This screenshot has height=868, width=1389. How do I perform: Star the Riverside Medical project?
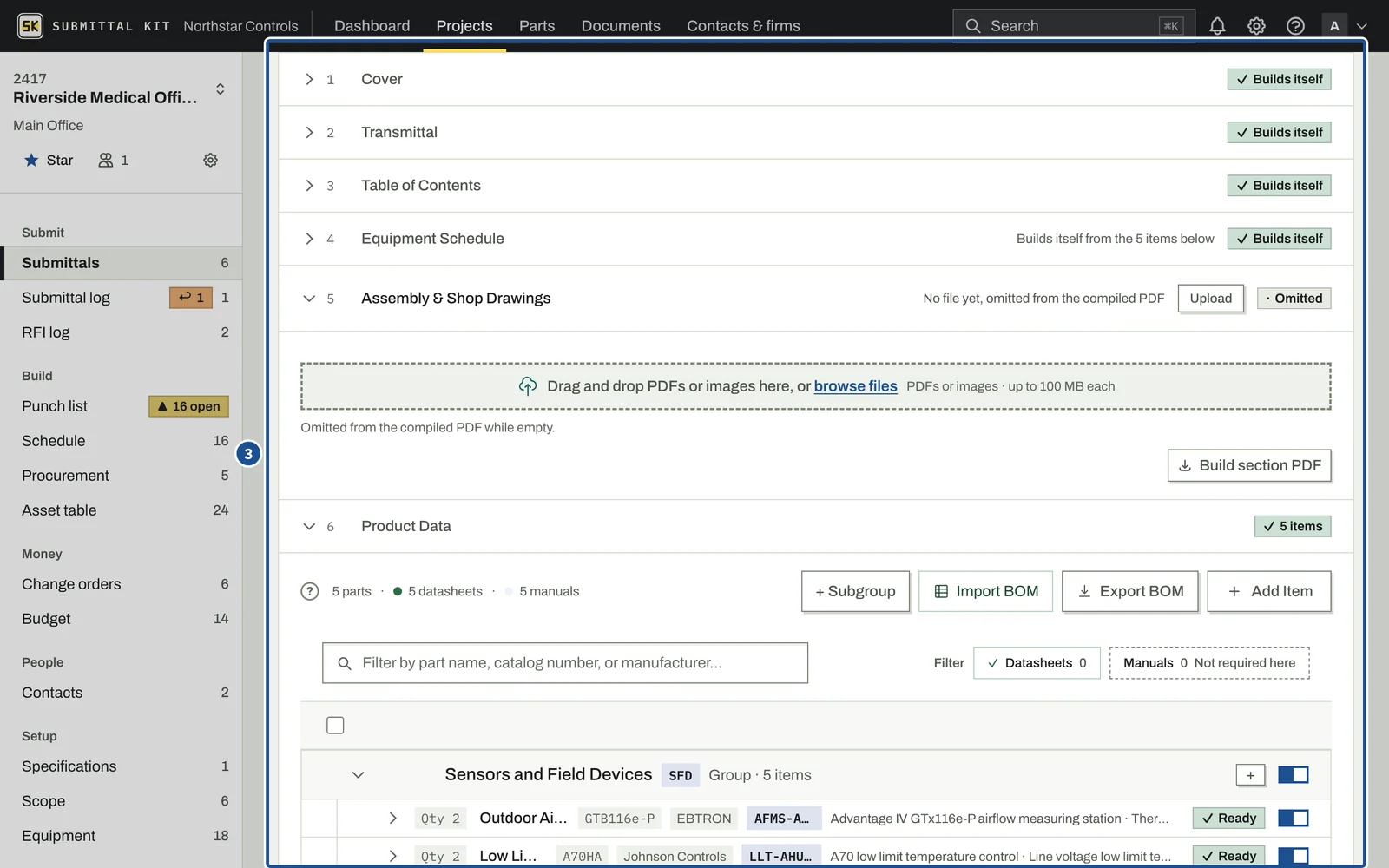49,160
